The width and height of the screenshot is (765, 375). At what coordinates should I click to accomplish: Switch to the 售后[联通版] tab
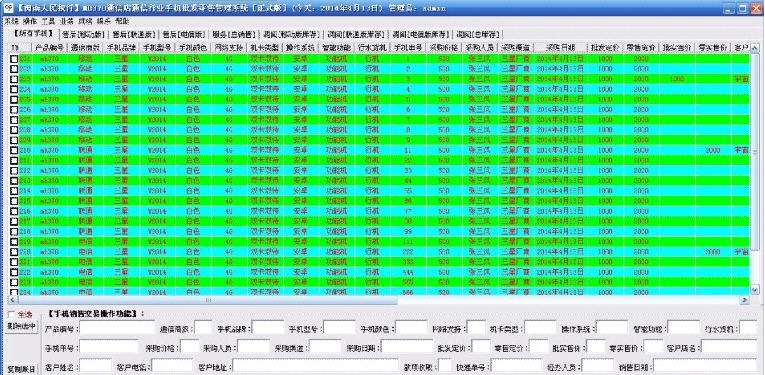point(133,35)
